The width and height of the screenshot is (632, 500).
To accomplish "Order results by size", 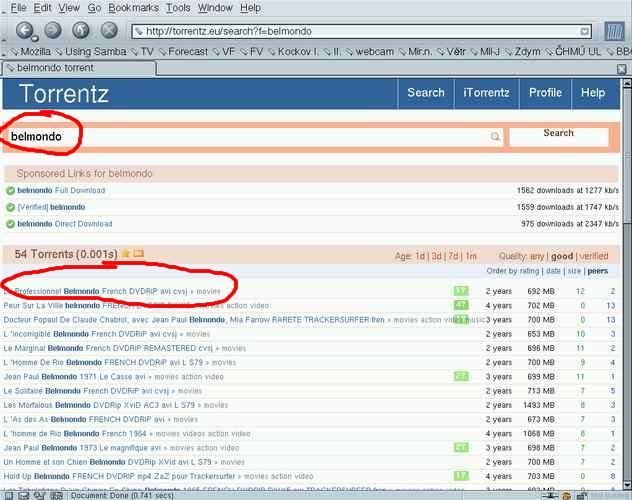I will tap(574, 271).
